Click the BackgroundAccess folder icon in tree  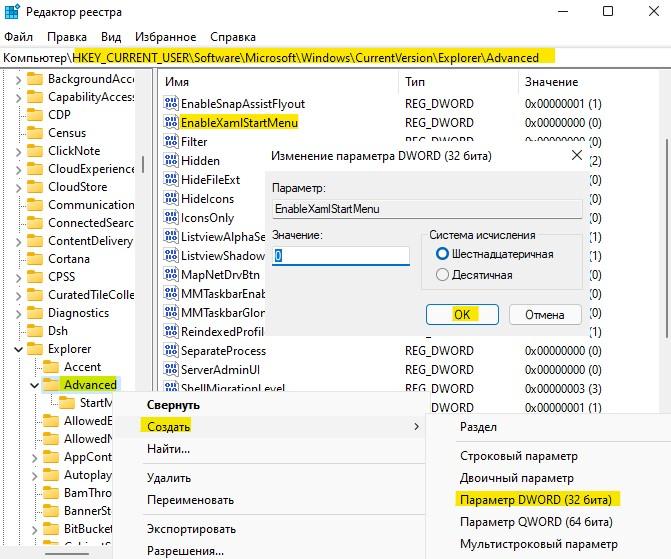[x=35, y=79]
